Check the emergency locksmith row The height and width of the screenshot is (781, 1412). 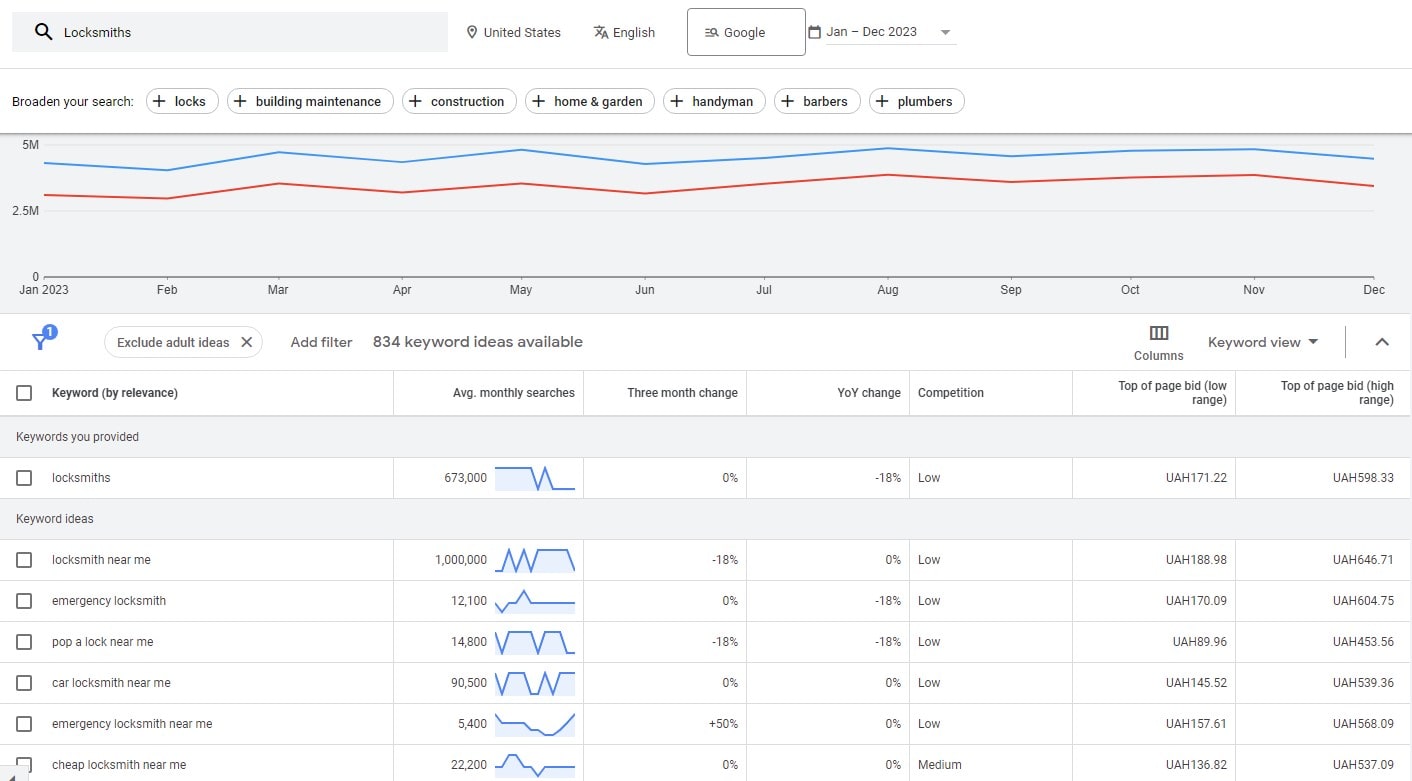coord(24,601)
